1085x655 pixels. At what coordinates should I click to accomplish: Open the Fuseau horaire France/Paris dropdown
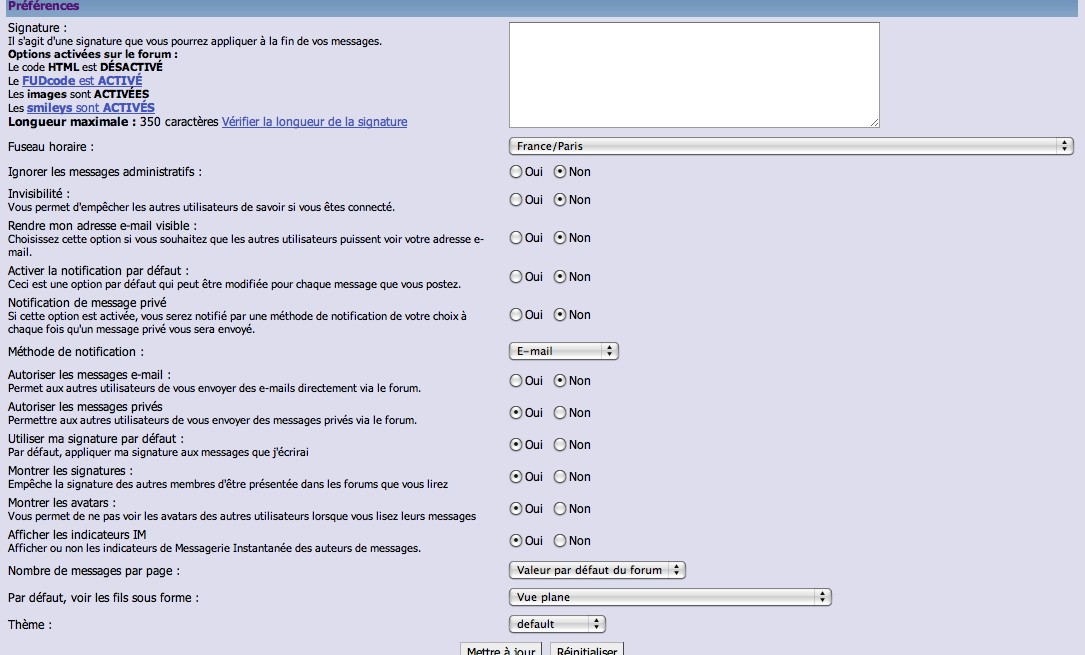790,147
